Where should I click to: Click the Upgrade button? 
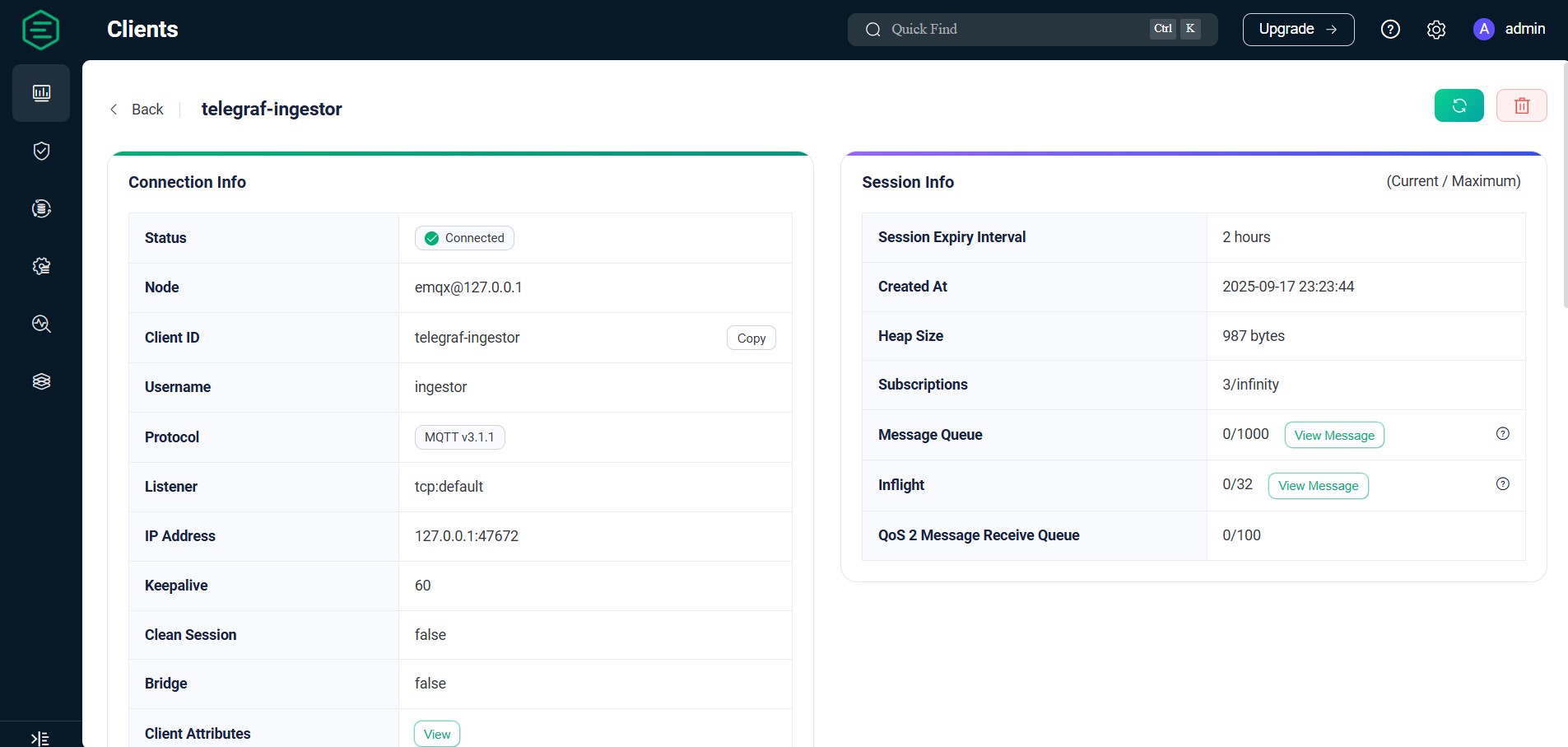pos(1298,29)
